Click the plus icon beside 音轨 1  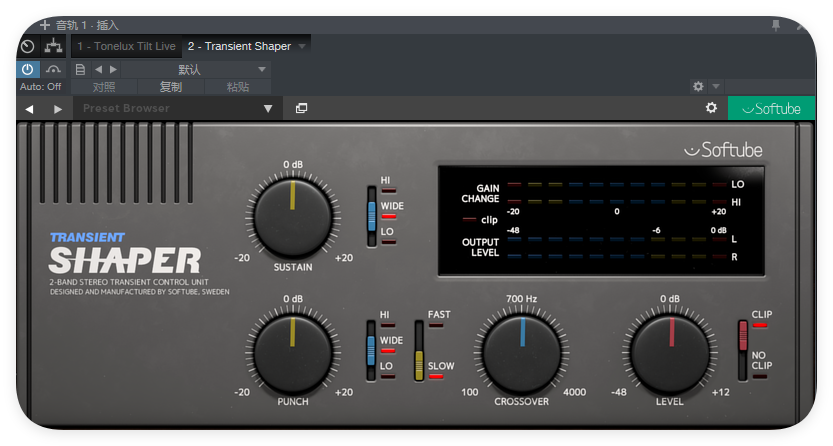point(45,25)
